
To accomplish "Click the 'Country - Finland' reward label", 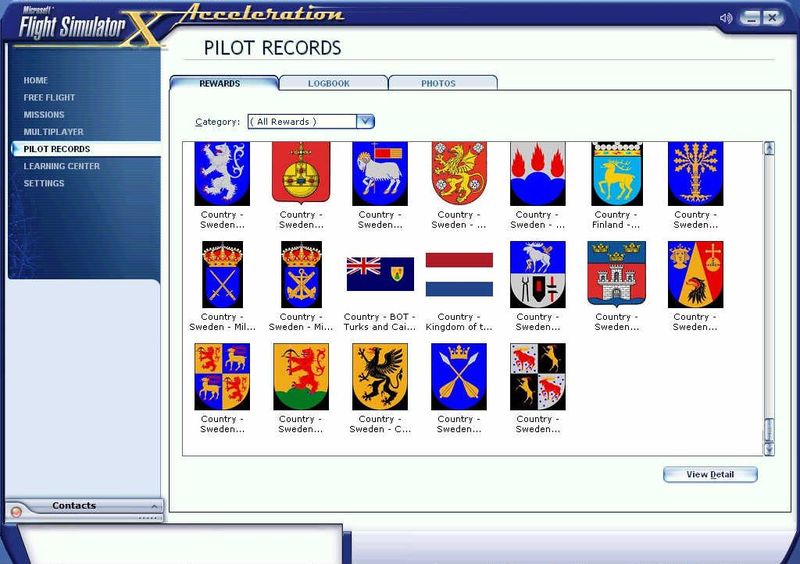I will (616, 220).
